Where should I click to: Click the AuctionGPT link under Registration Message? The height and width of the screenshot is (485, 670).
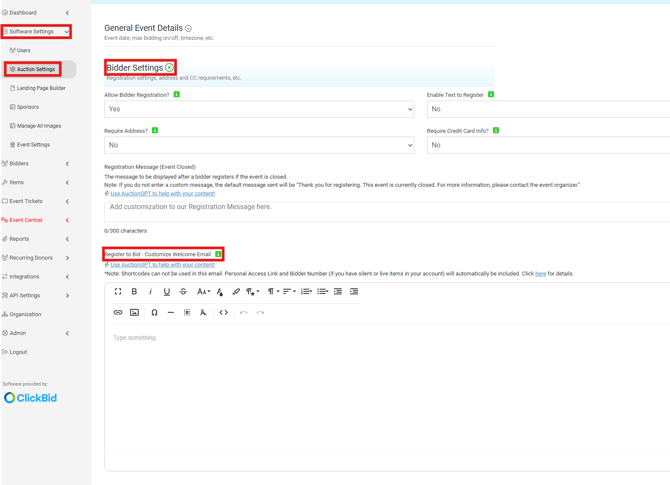162,193
